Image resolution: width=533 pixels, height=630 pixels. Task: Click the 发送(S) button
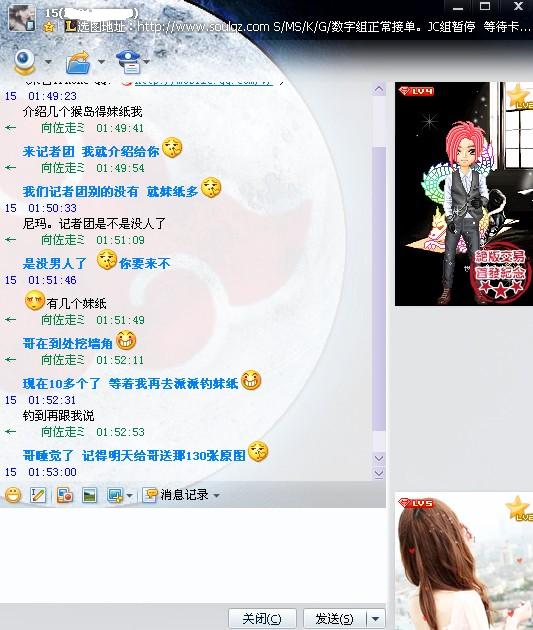(x=334, y=618)
